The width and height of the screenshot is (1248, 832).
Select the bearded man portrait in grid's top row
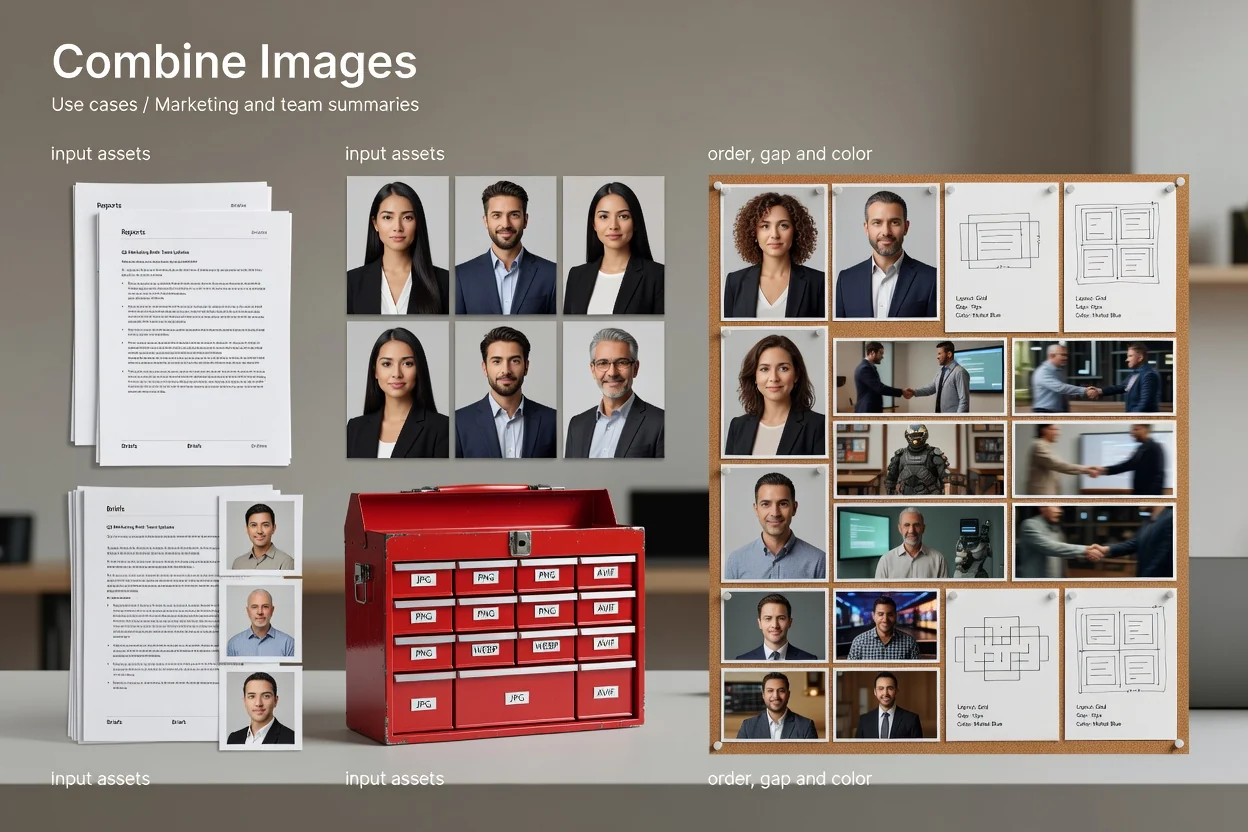(506, 246)
